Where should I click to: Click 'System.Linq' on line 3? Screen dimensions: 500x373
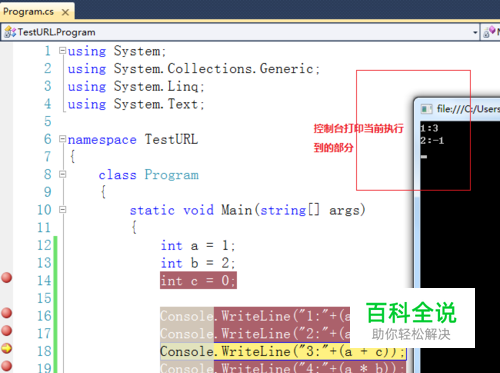156,86
